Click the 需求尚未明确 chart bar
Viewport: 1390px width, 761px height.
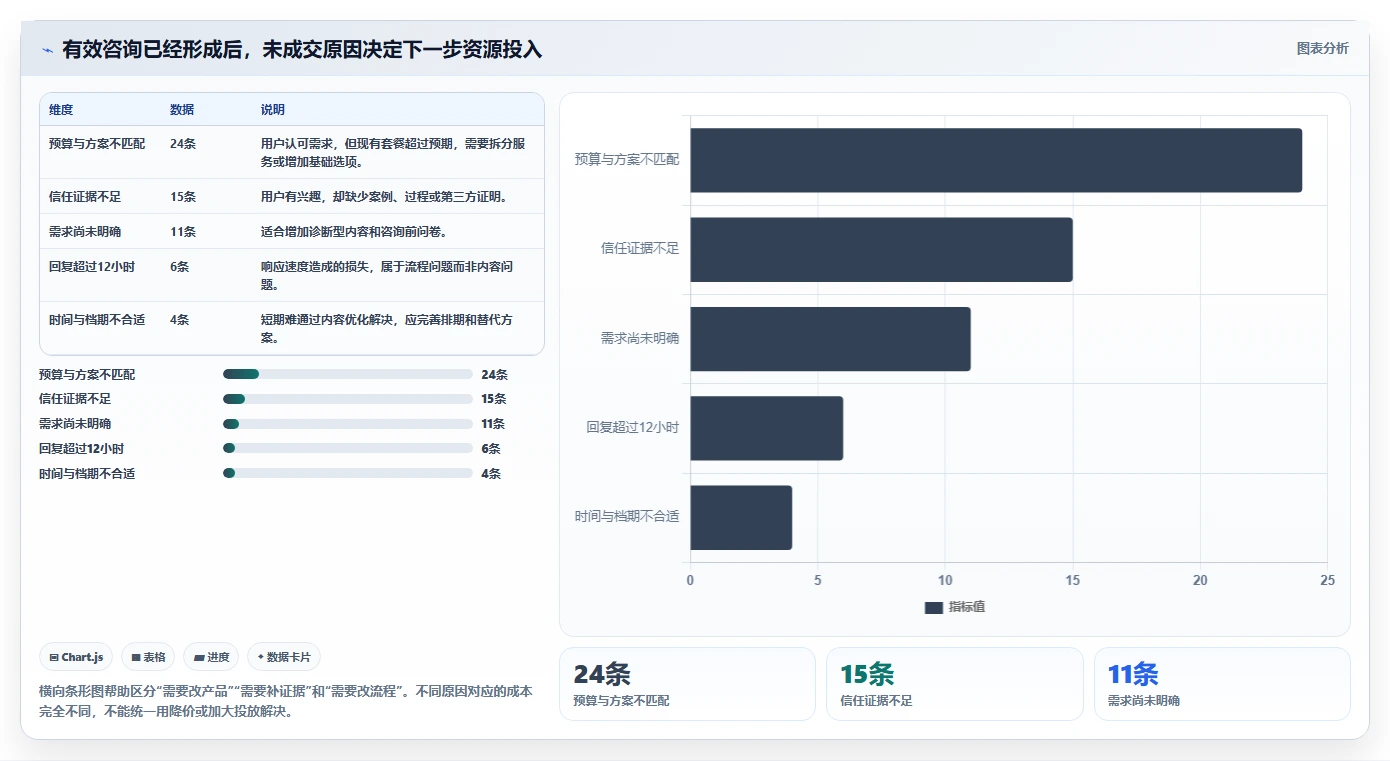(830, 339)
